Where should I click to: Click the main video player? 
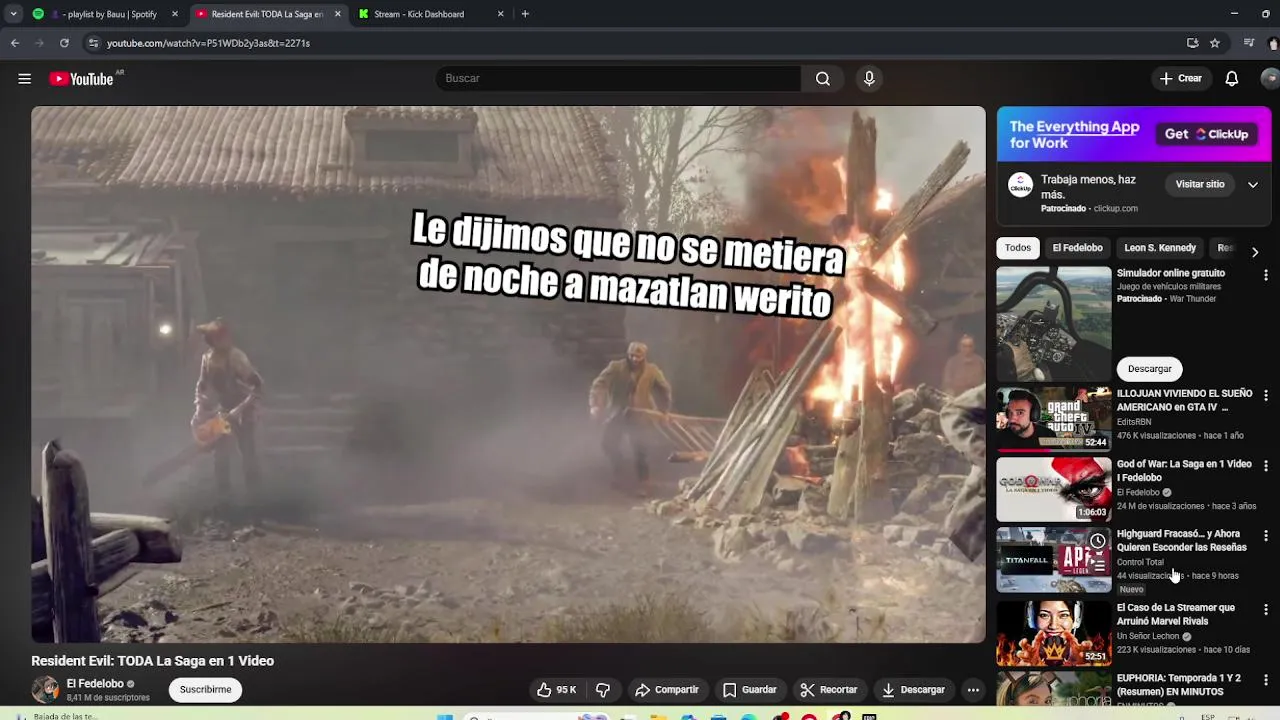point(508,374)
